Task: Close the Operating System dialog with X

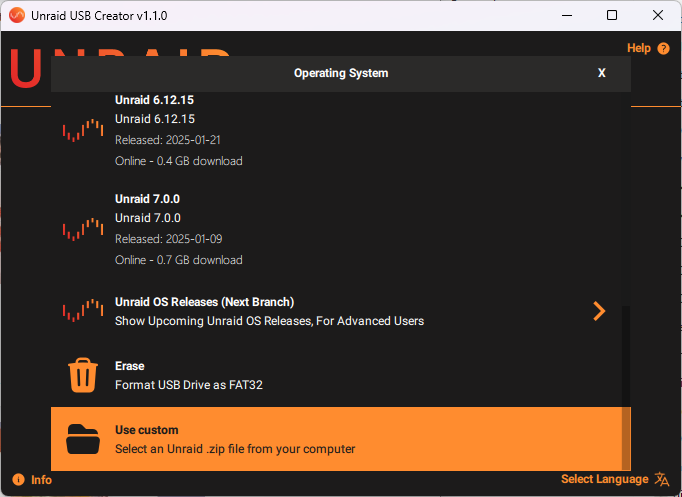Action: (x=602, y=73)
